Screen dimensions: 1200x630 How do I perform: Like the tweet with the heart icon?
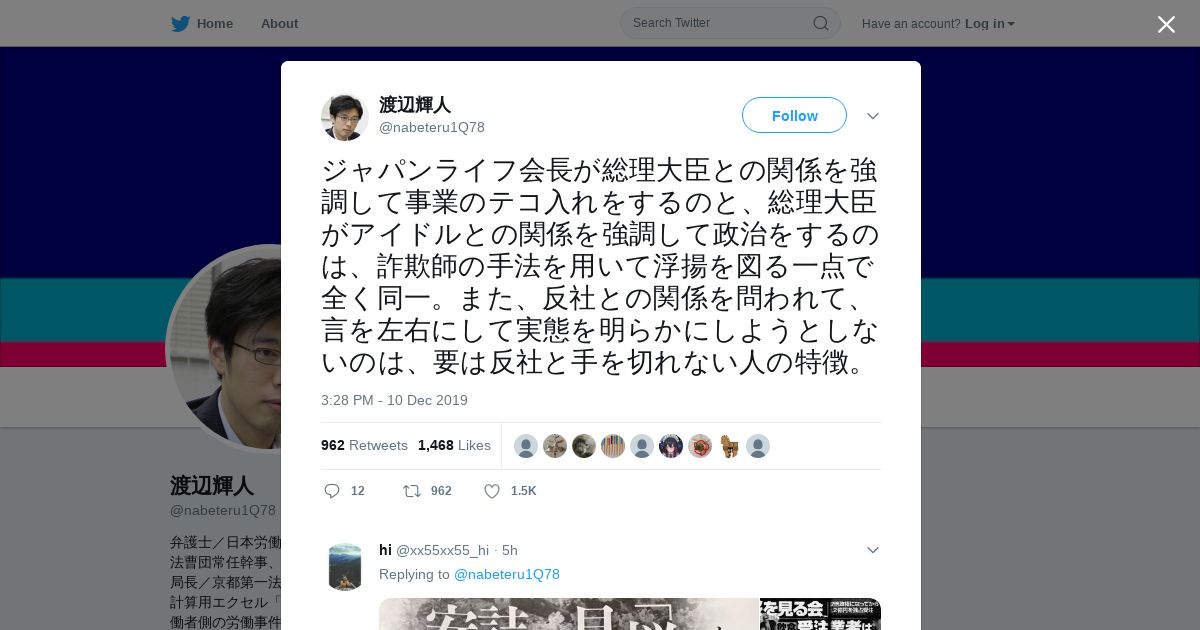pos(492,491)
